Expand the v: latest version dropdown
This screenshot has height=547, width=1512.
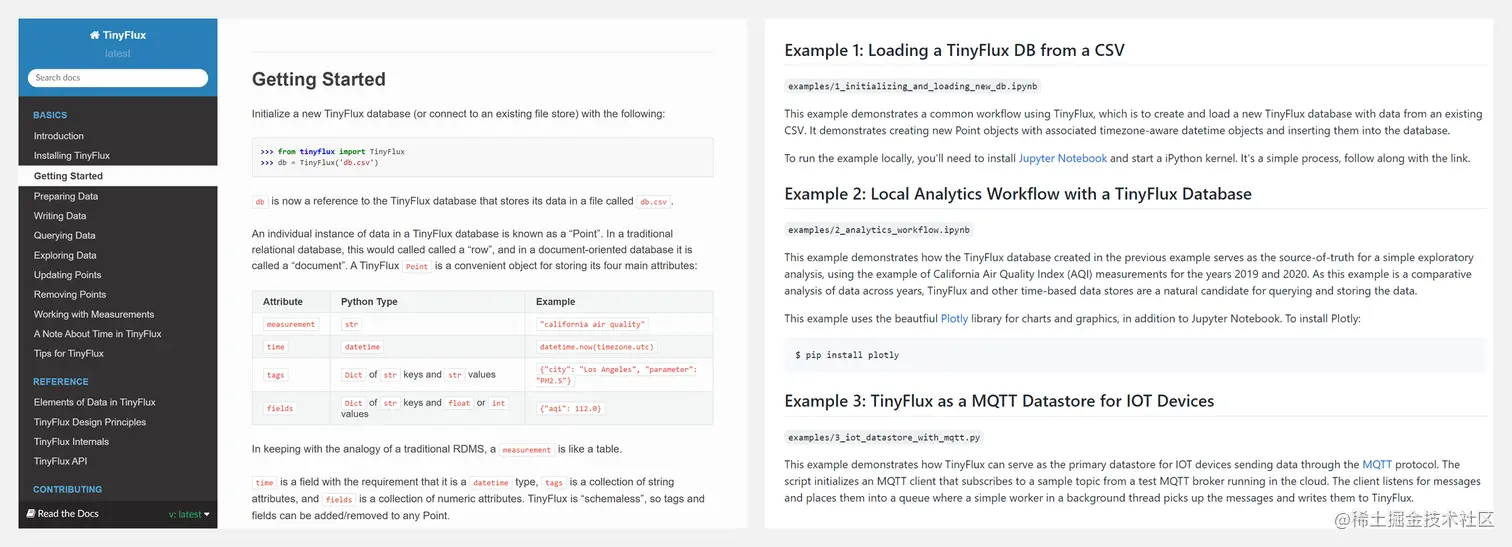(x=190, y=514)
